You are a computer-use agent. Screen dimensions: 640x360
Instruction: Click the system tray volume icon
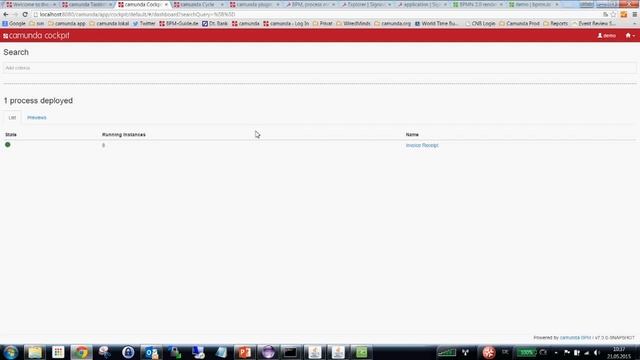coord(596,352)
